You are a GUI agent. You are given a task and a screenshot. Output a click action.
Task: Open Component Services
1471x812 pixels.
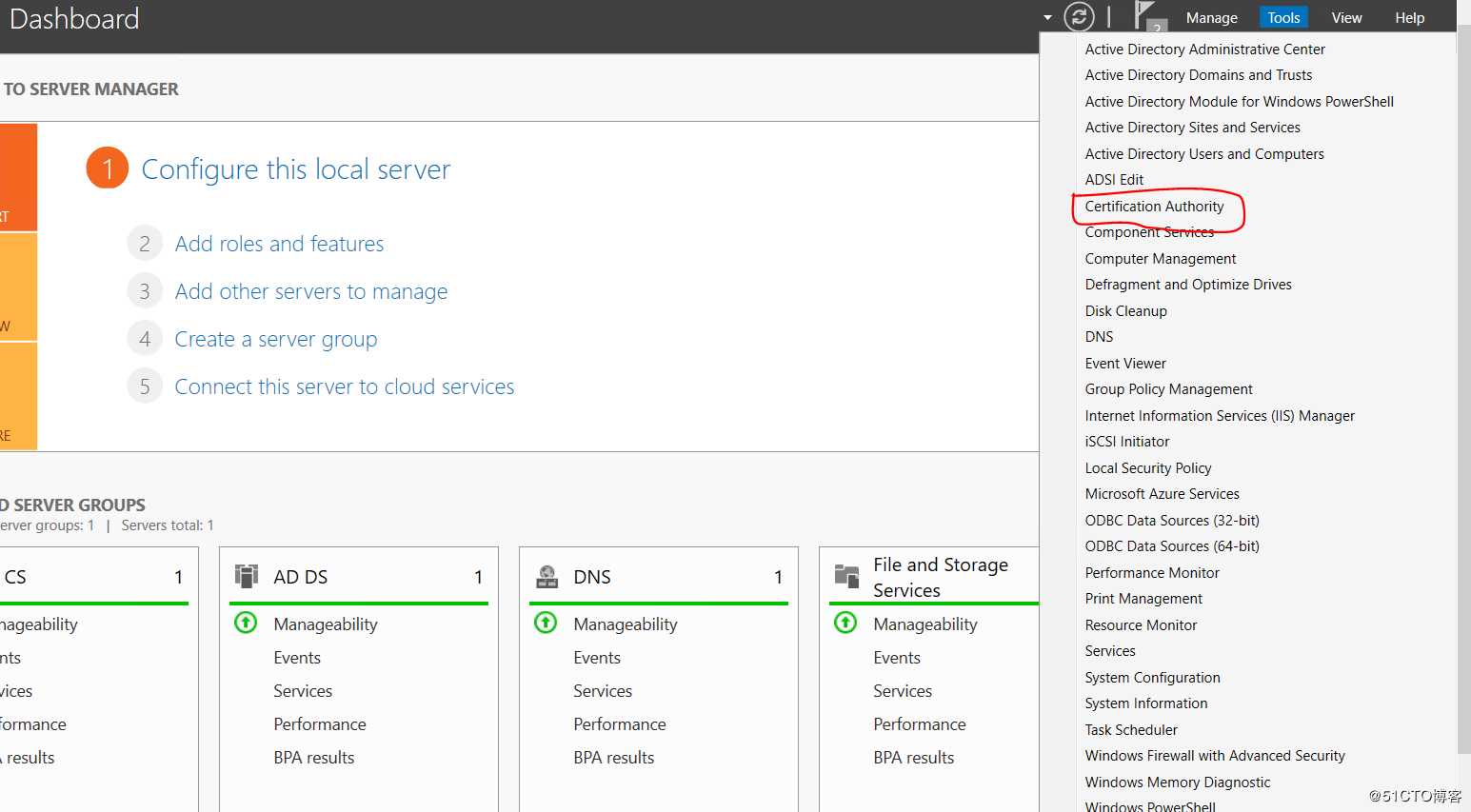(x=1149, y=232)
